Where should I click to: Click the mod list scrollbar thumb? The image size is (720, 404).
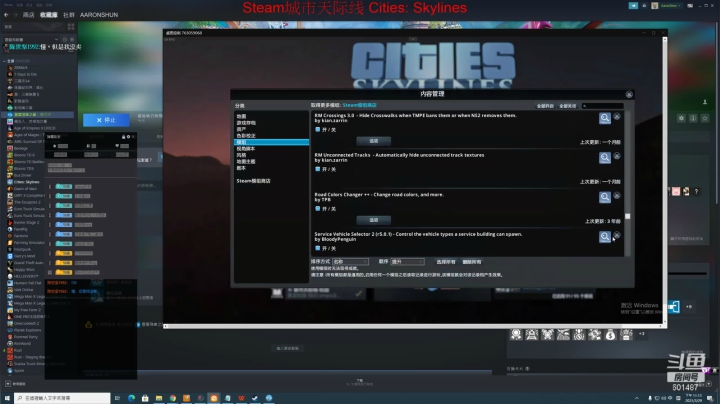coord(628,216)
